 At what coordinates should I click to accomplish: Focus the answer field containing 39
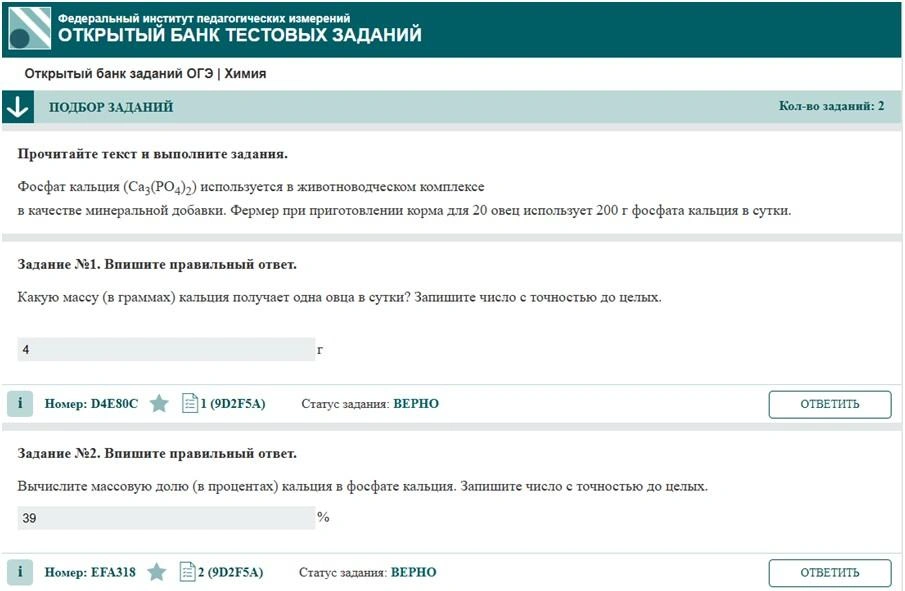coord(166,518)
